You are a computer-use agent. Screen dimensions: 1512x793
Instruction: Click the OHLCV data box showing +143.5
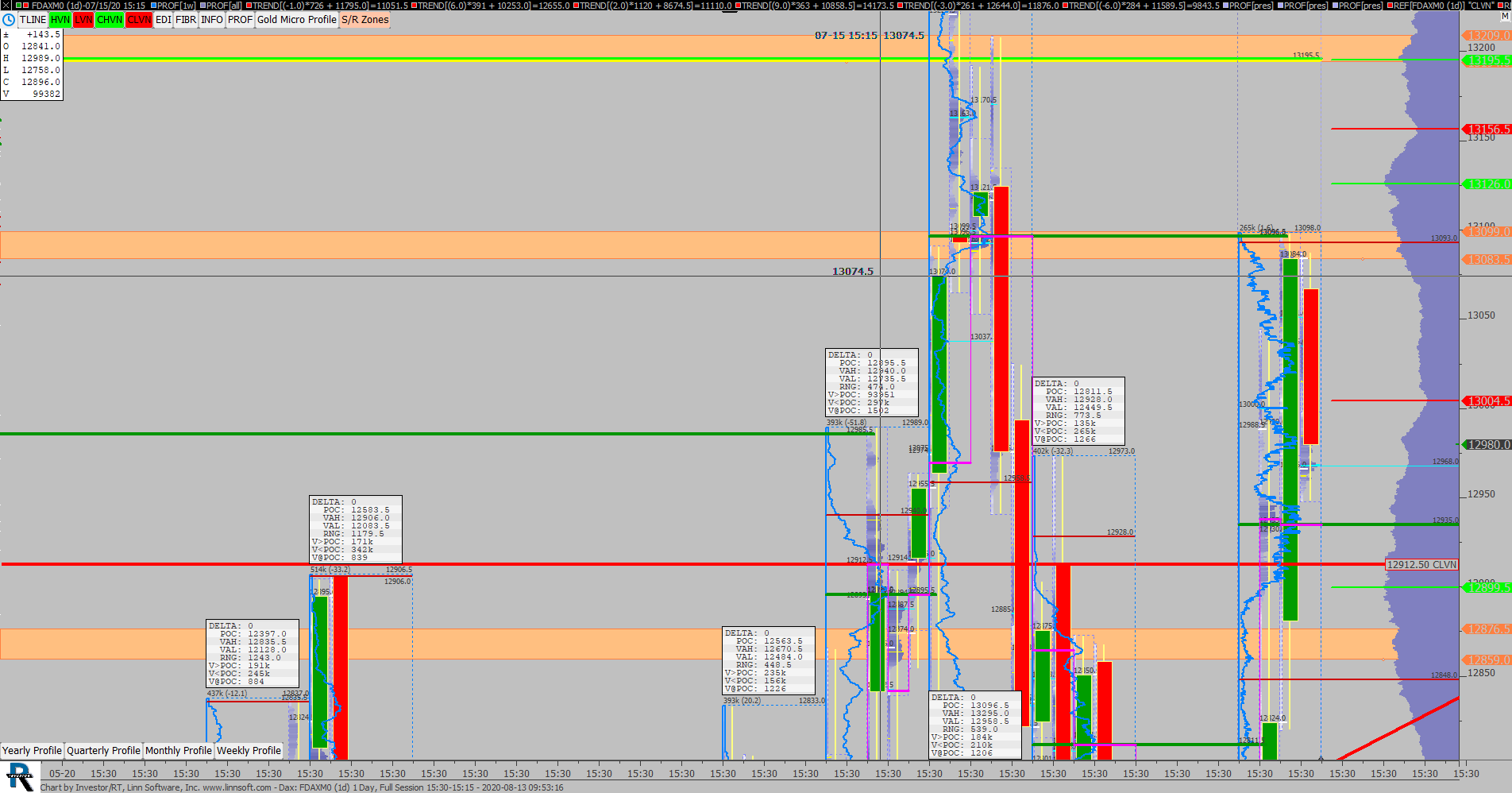click(x=32, y=64)
